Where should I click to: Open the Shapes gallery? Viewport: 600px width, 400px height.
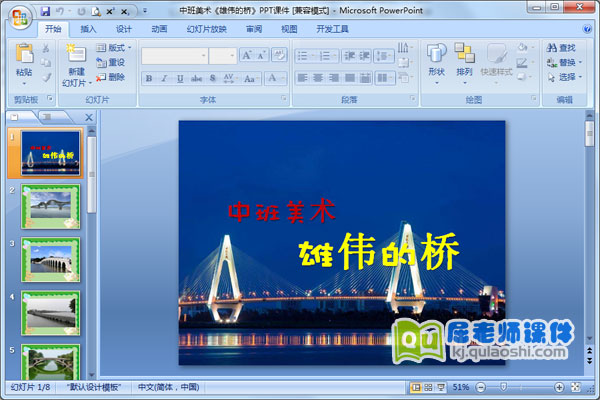(436, 64)
